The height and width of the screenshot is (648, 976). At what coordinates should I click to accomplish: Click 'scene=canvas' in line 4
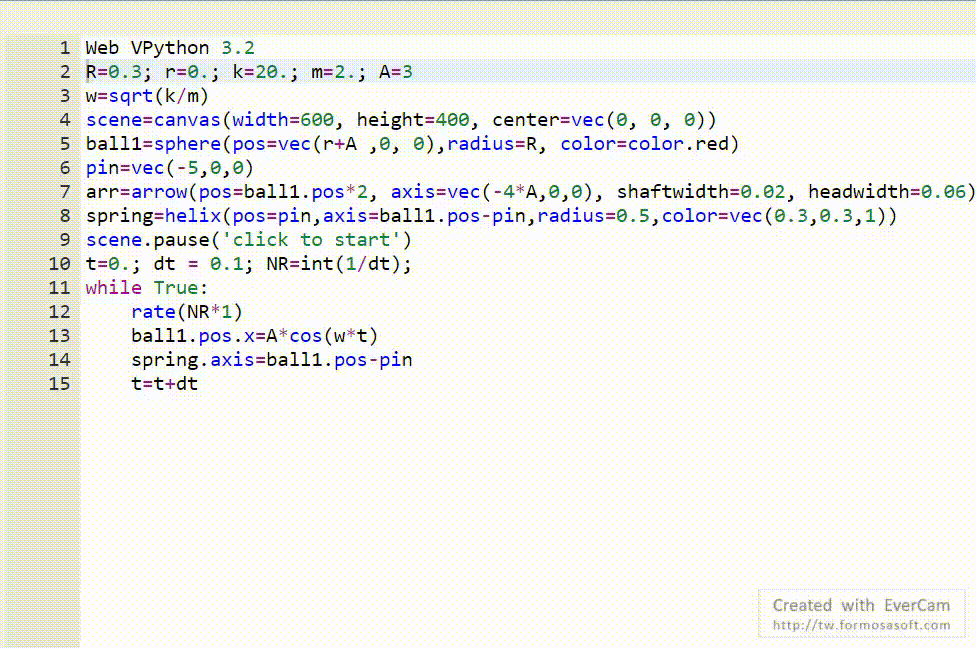(153, 120)
